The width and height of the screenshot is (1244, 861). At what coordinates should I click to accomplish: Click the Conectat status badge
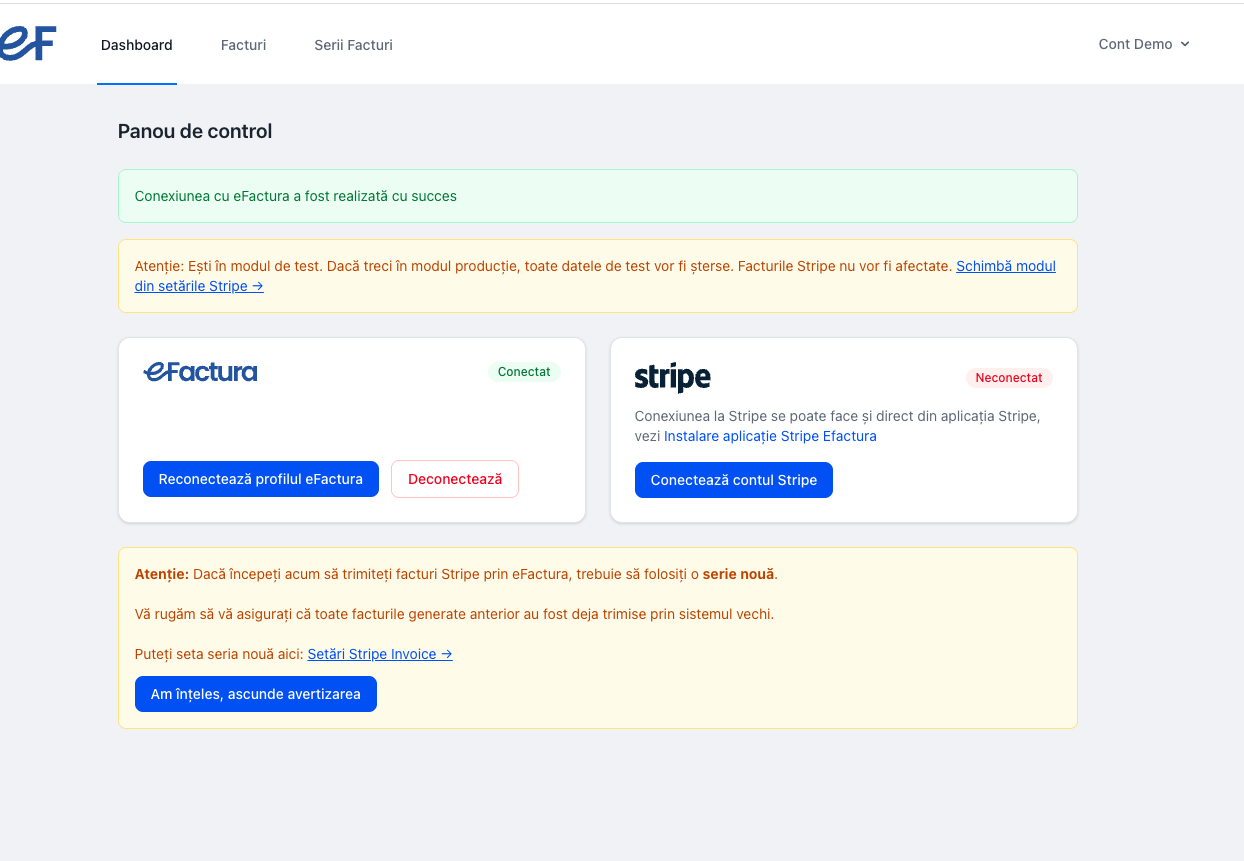(x=524, y=372)
